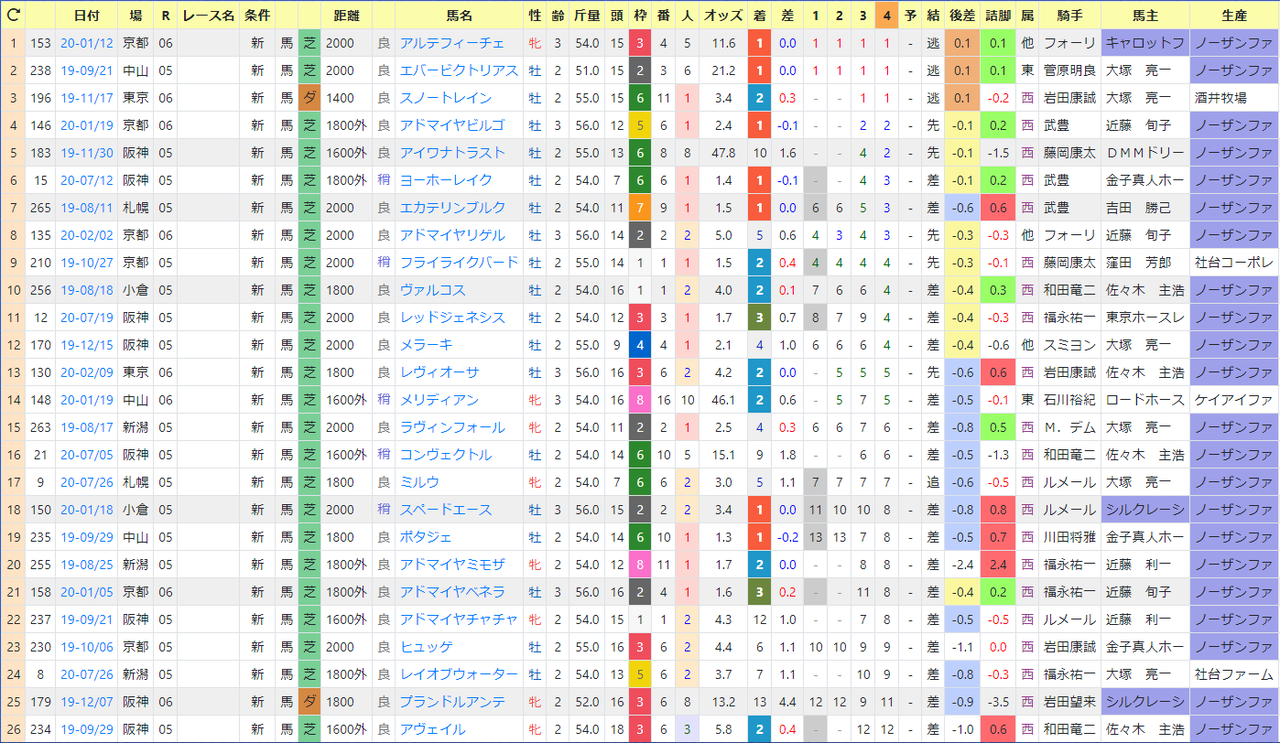Open race date link 19-11/30
This screenshot has height=743, width=1280.
coord(86,153)
